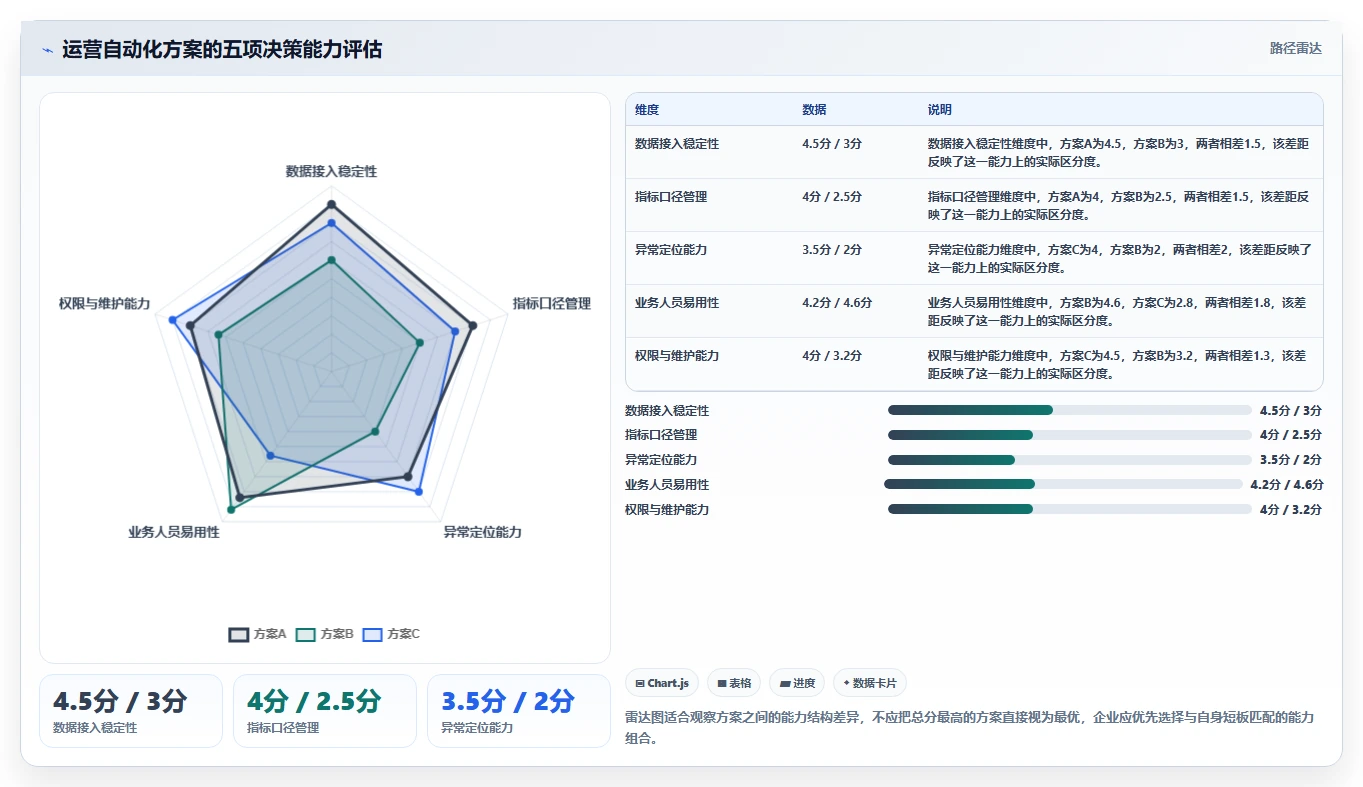Click 权限与维护能力 table row name
The height and width of the screenshot is (787, 1363).
[677, 356]
